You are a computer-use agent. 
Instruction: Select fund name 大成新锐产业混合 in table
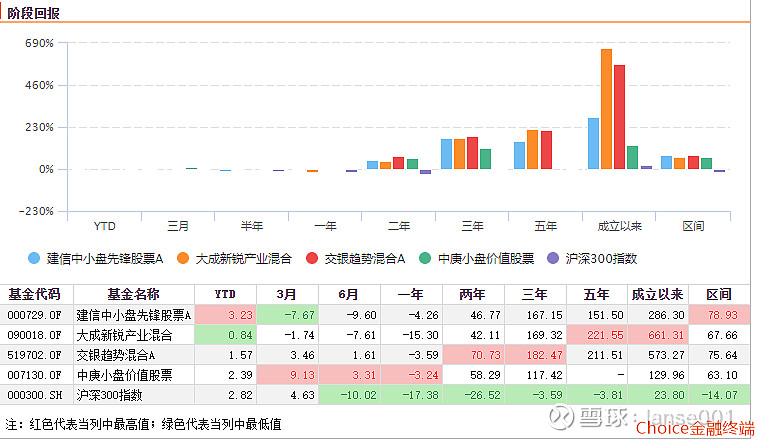tap(124, 335)
